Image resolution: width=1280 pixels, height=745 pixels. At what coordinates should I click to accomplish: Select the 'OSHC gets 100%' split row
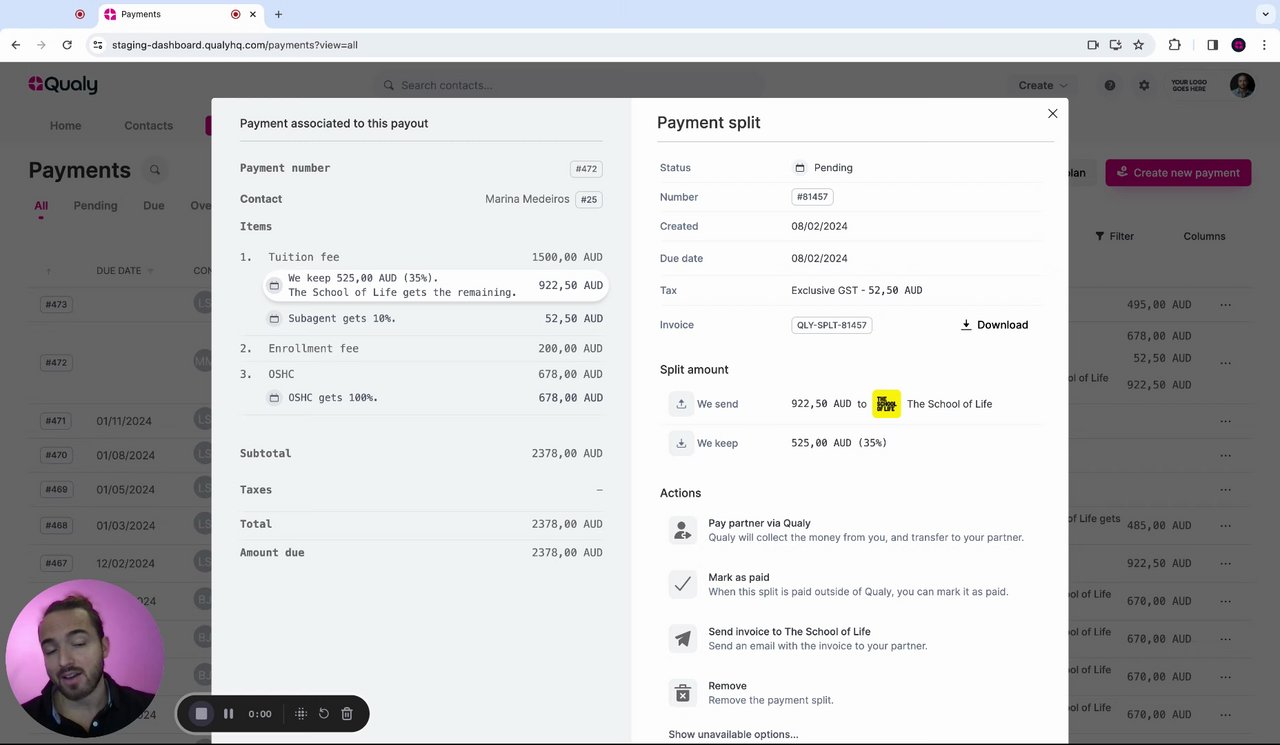pyautogui.click(x=435, y=397)
